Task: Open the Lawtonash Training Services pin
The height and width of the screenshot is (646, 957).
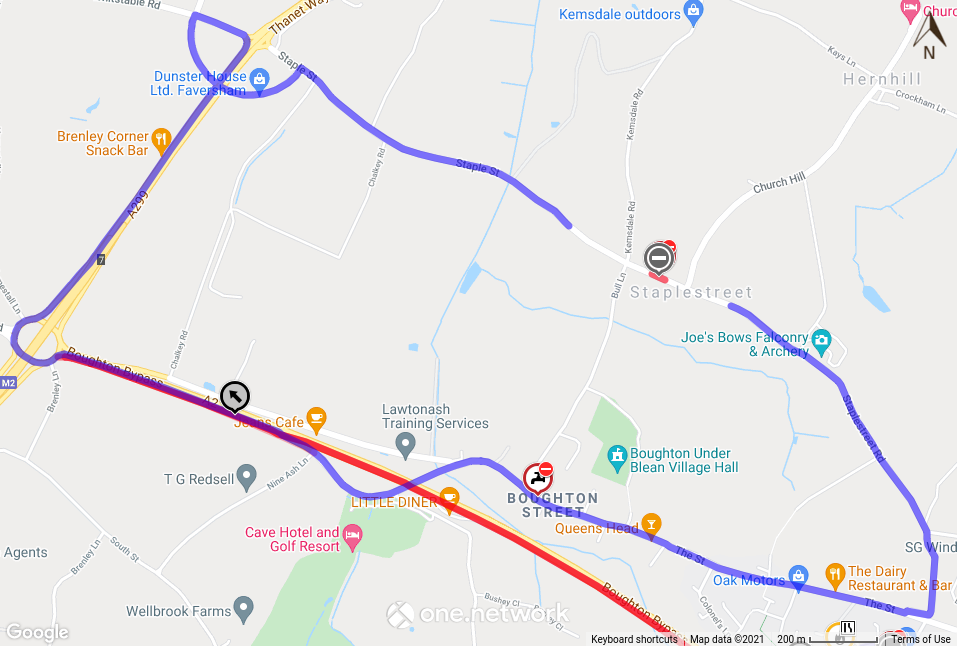Action: coord(405,446)
